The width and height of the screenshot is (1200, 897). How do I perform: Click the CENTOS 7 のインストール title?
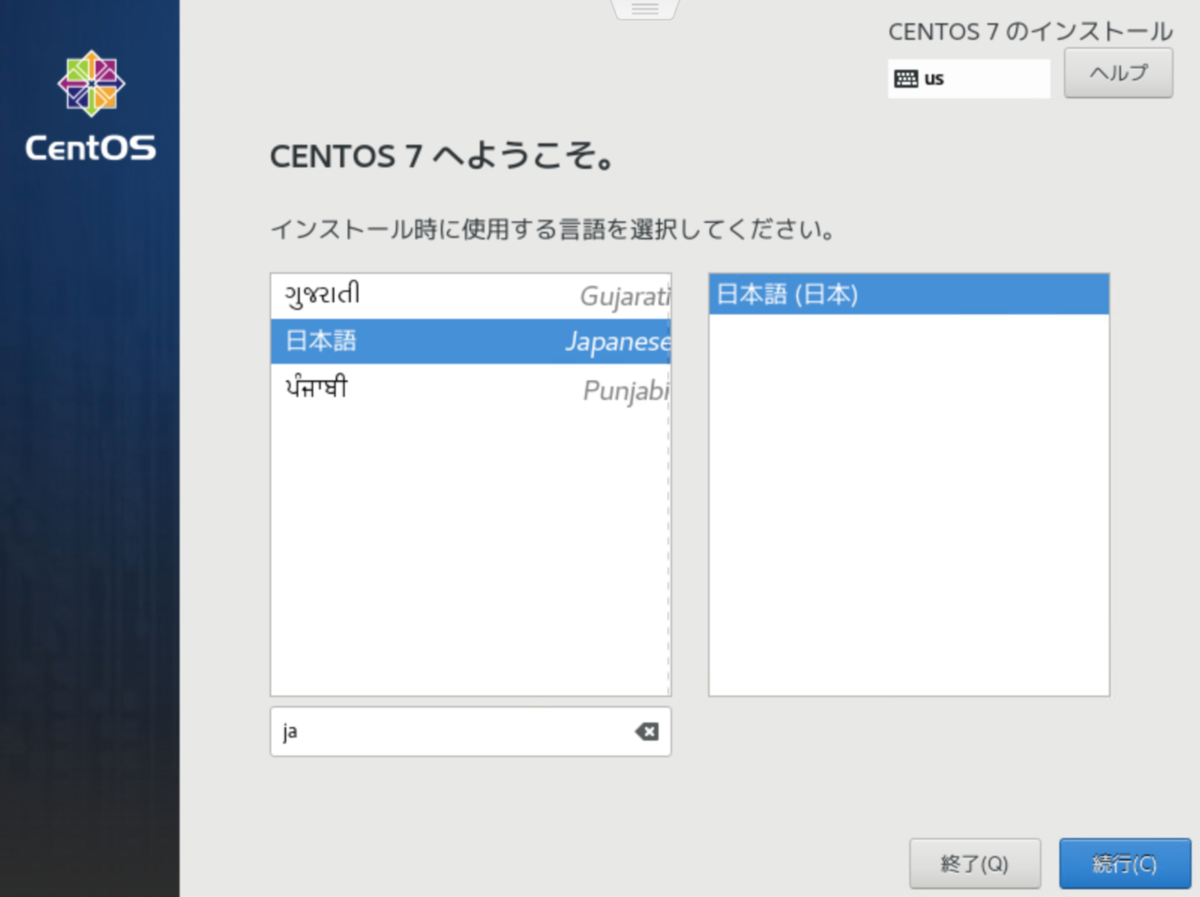click(1030, 32)
